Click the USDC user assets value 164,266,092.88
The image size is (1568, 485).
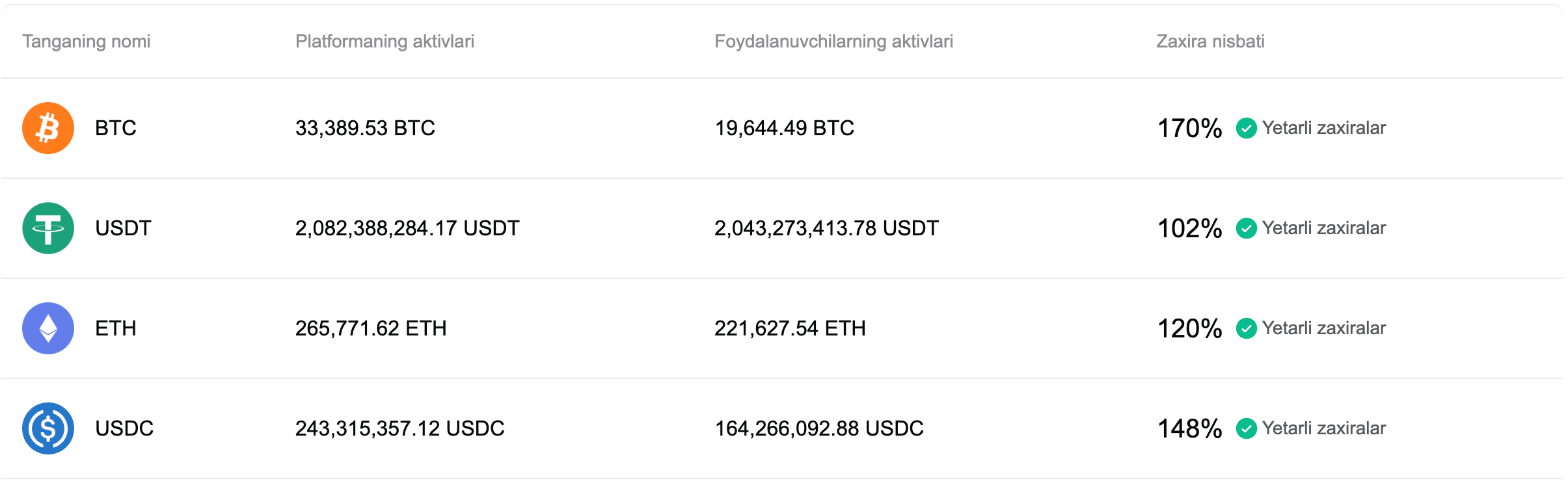[819, 428]
